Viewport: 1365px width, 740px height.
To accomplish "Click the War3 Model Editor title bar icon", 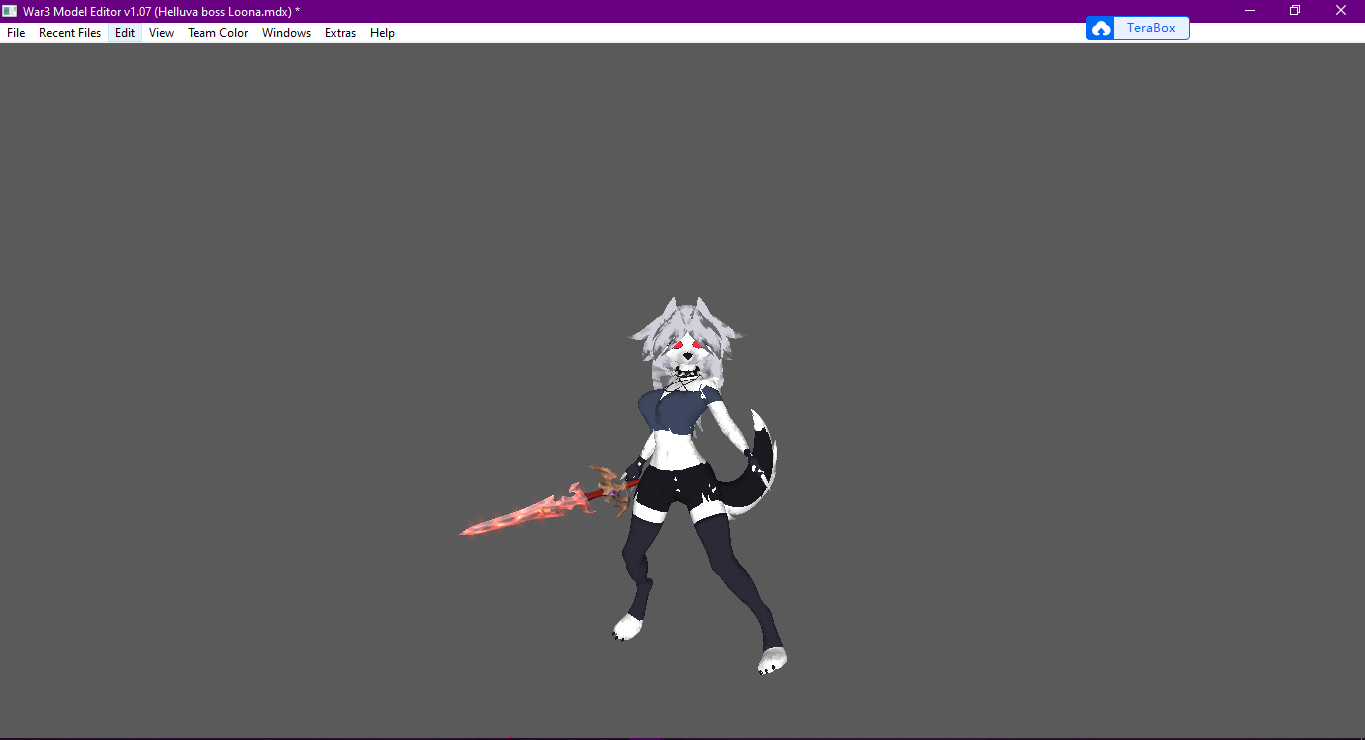I will pyautogui.click(x=10, y=11).
